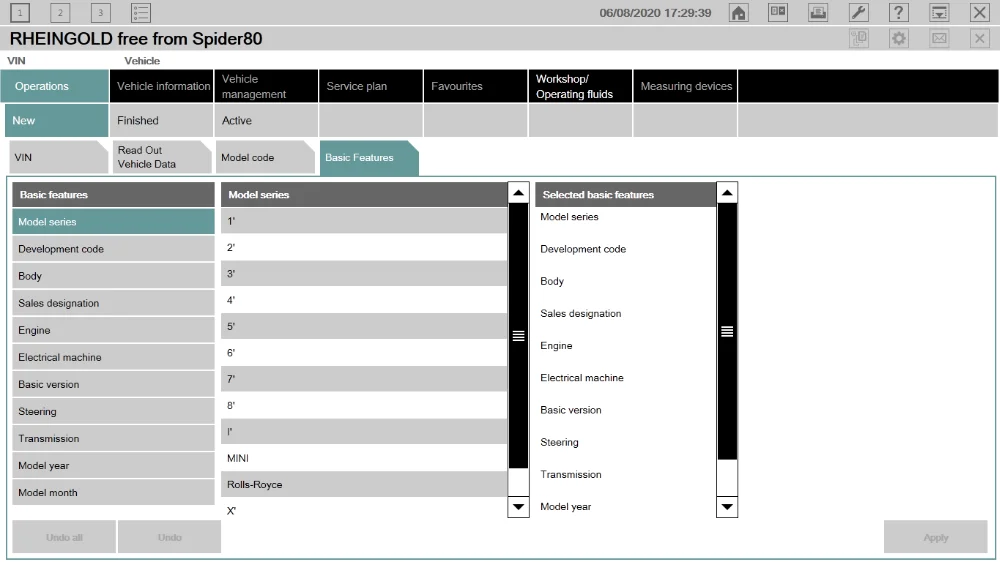Click up arrow of Selected basic features
This screenshot has height=562, width=1000.
click(x=727, y=193)
